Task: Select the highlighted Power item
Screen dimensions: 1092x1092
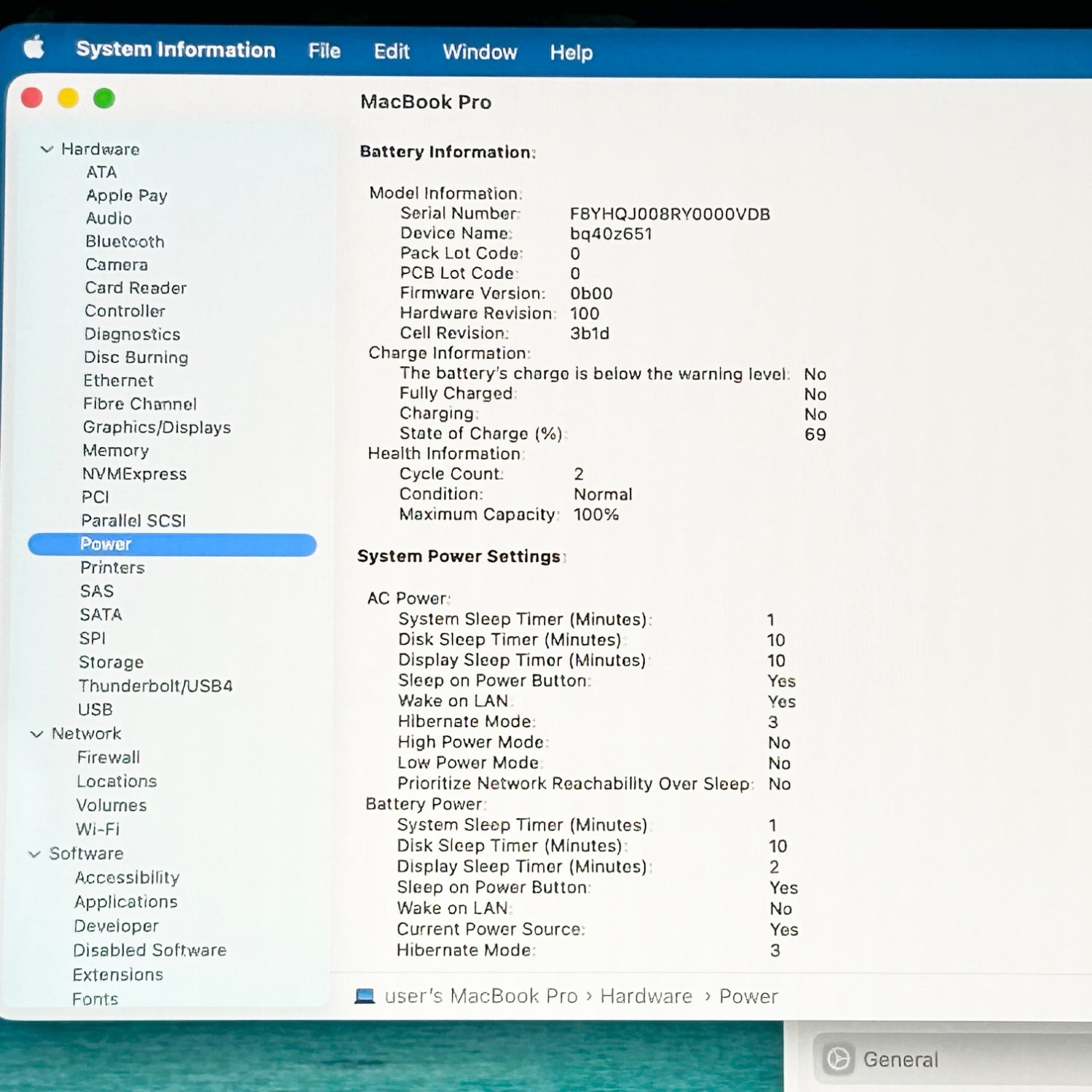Action: (172, 545)
